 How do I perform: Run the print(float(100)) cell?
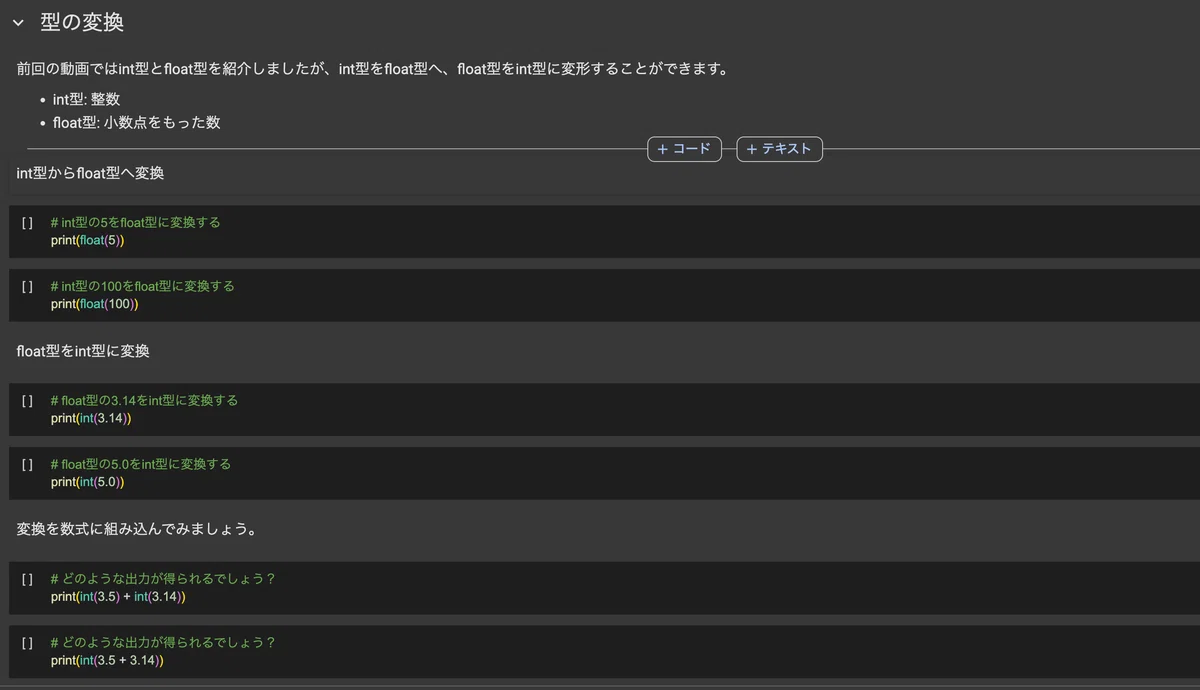(27, 286)
